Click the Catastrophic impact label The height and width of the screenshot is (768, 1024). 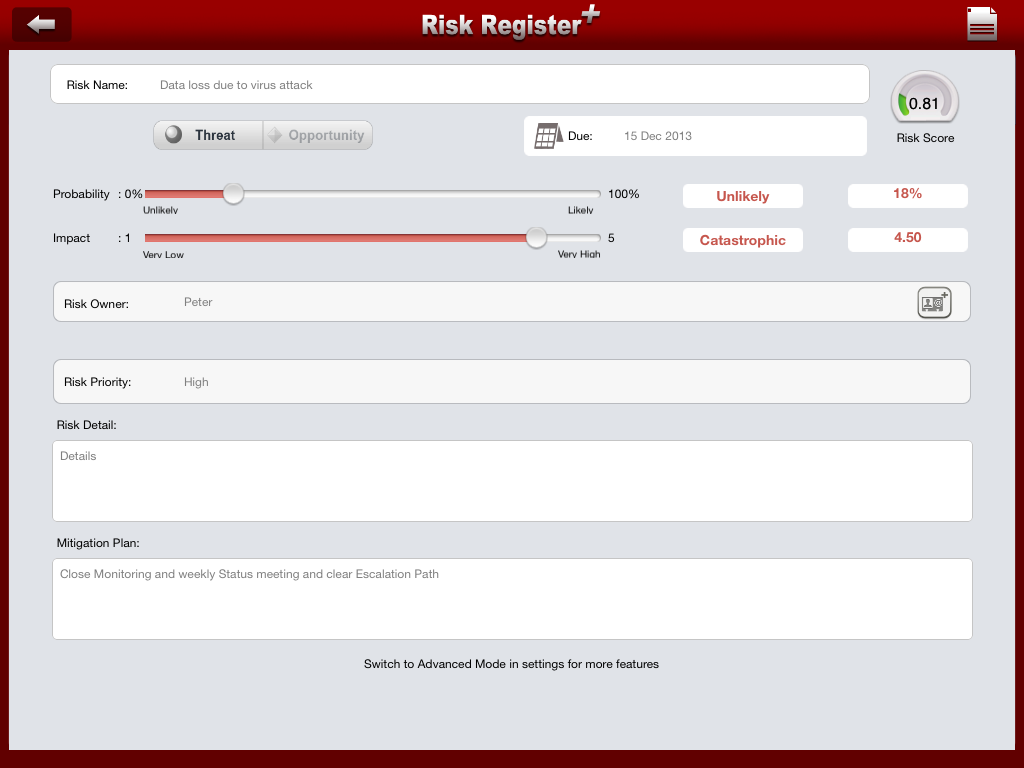tap(743, 240)
